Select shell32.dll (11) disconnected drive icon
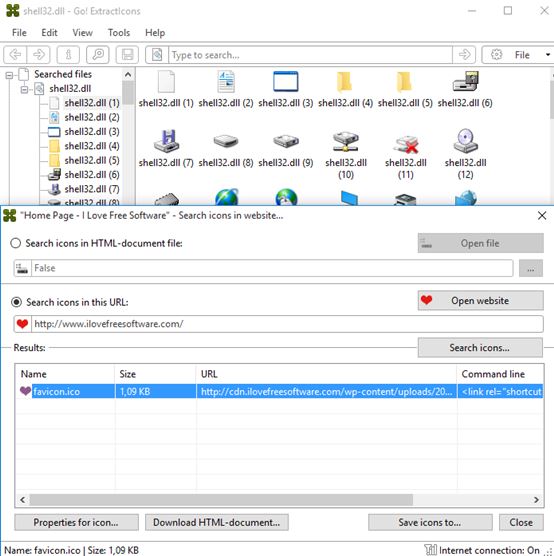 pyautogui.click(x=406, y=143)
